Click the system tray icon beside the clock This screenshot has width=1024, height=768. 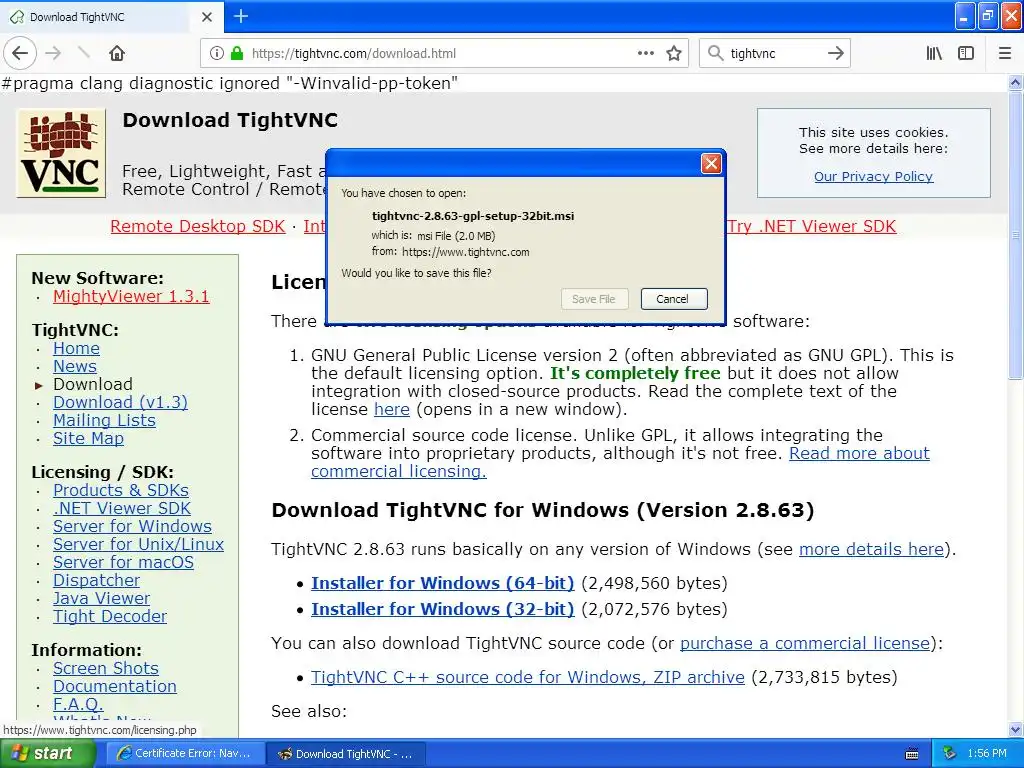[950, 754]
